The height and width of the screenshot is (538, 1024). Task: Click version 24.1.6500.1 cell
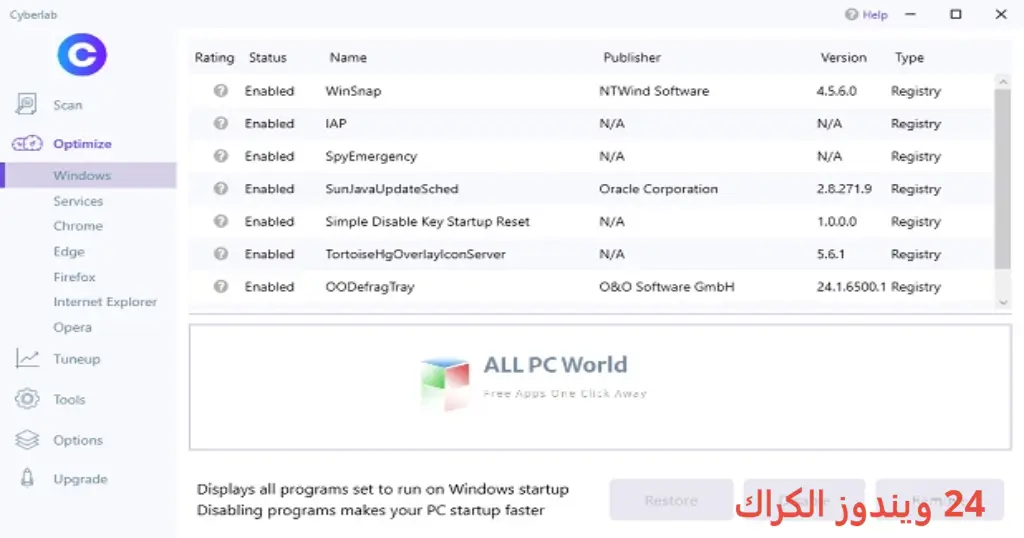tap(852, 287)
